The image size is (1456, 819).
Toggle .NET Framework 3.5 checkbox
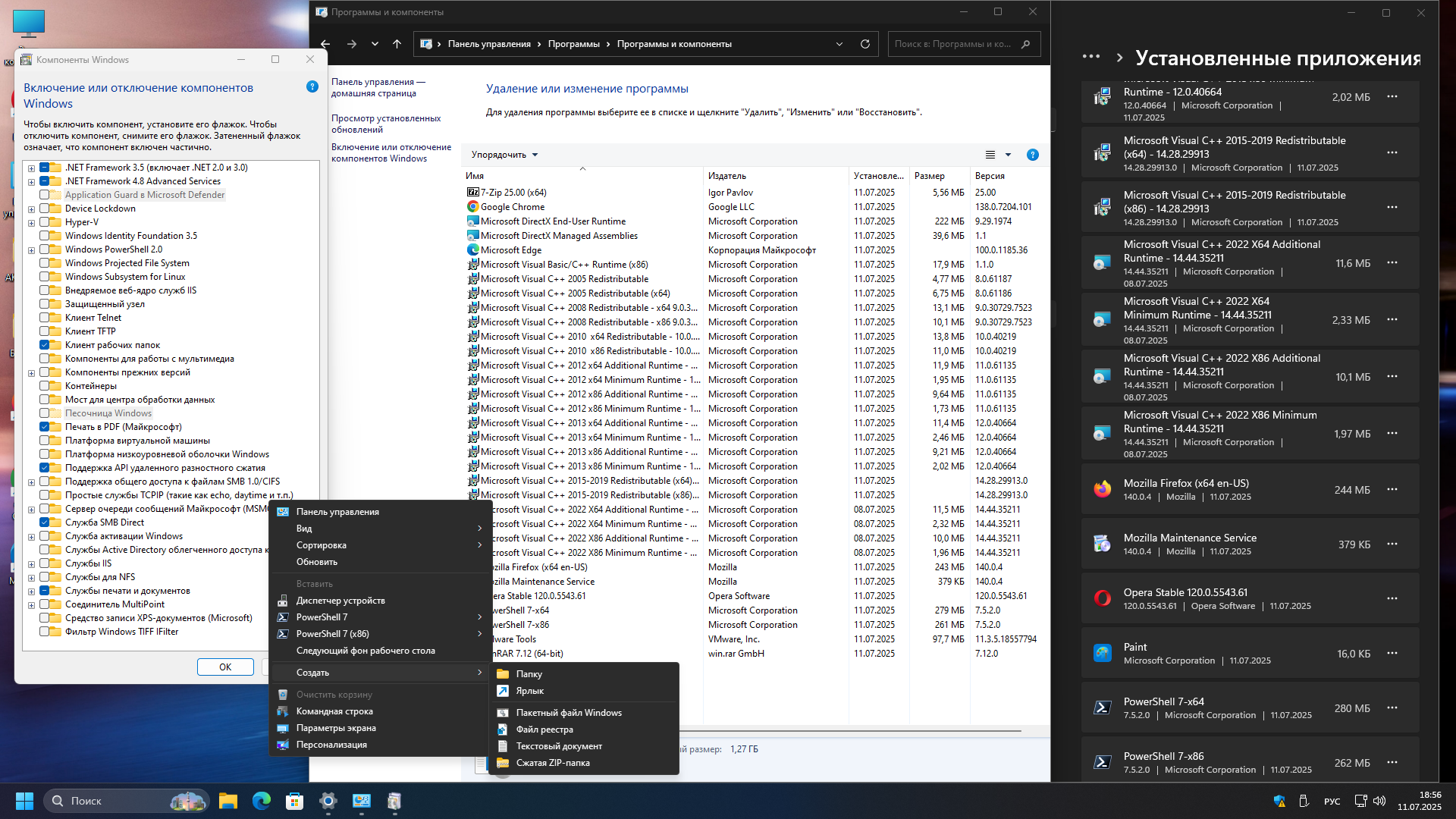pos(44,168)
